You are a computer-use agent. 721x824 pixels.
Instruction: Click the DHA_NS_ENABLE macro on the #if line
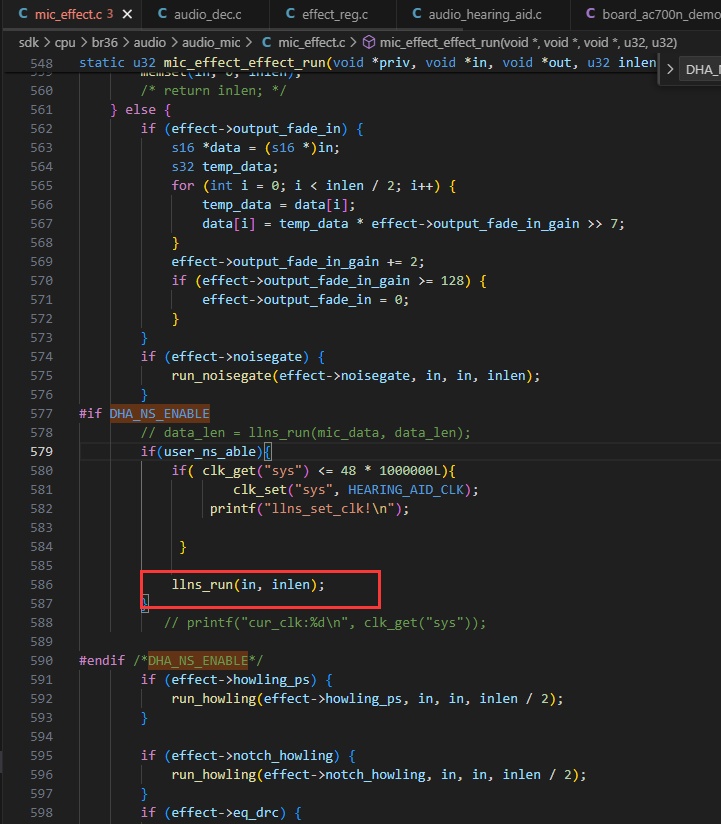(160, 414)
